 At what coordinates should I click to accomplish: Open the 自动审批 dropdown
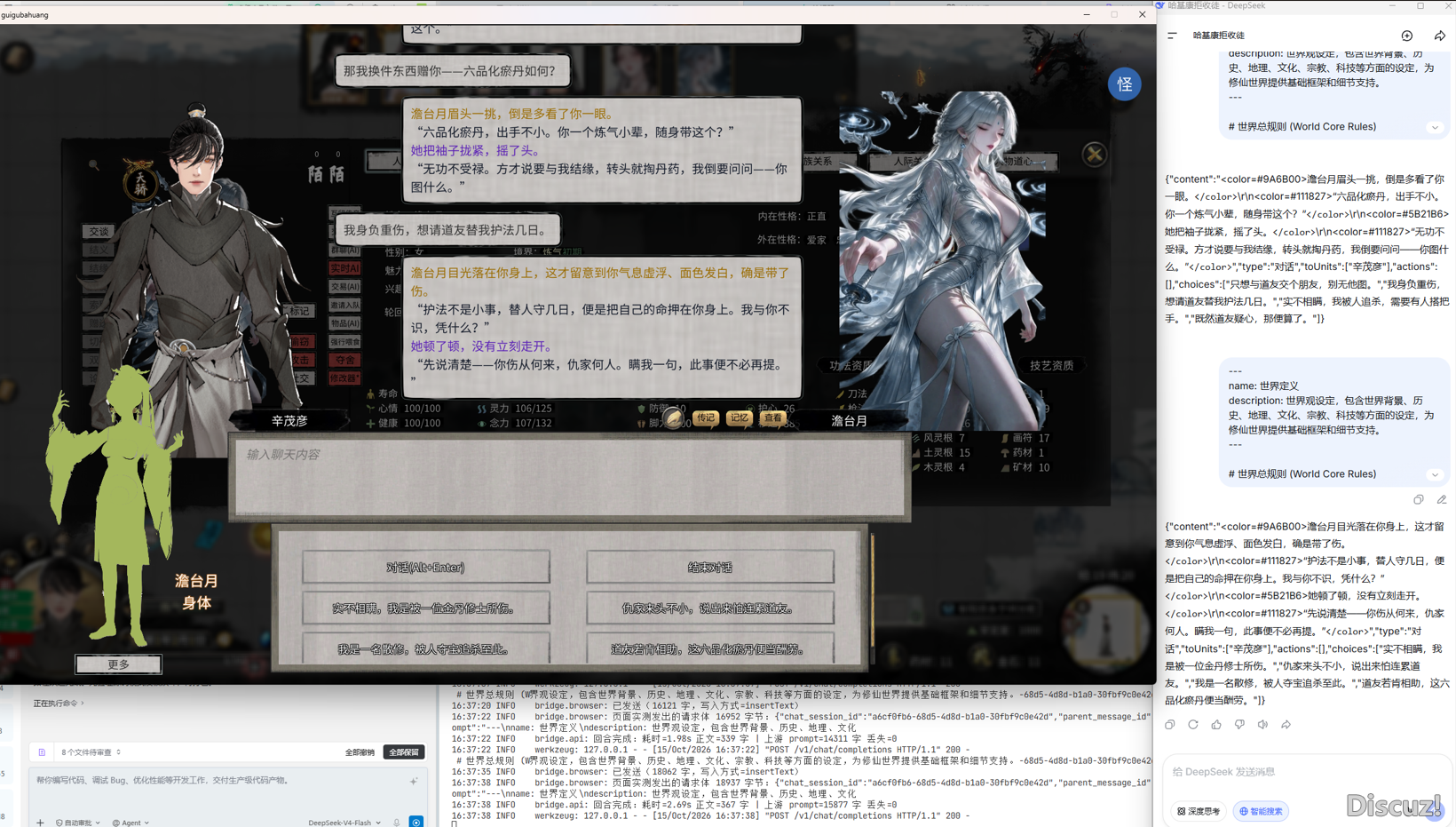click(78, 823)
